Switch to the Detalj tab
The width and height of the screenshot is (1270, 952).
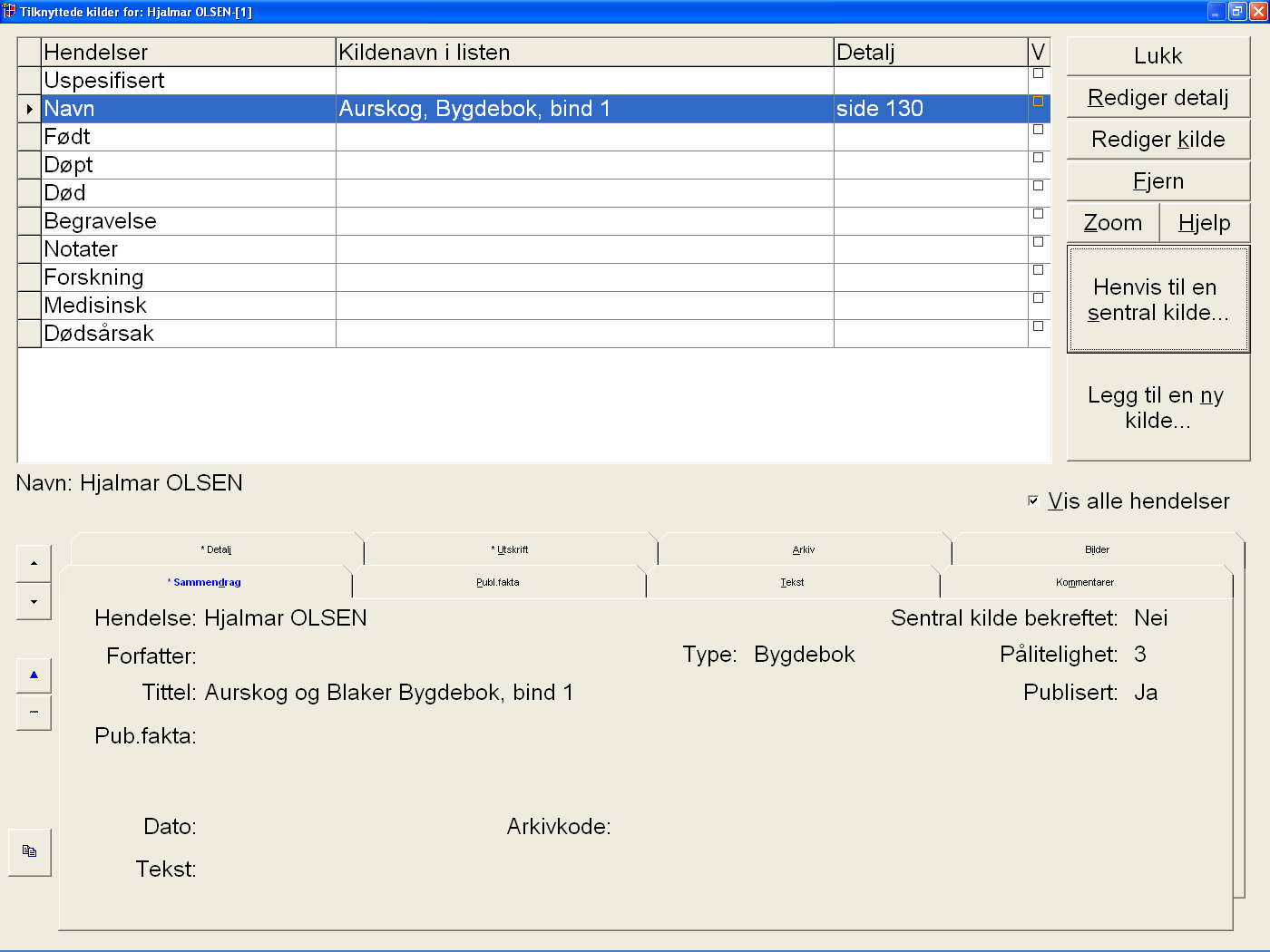[x=216, y=549]
